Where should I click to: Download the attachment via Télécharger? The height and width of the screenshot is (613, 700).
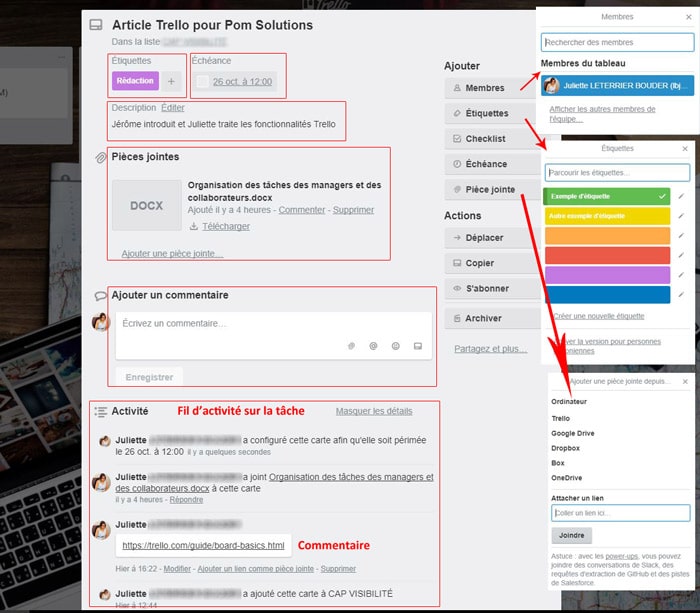(x=226, y=226)
